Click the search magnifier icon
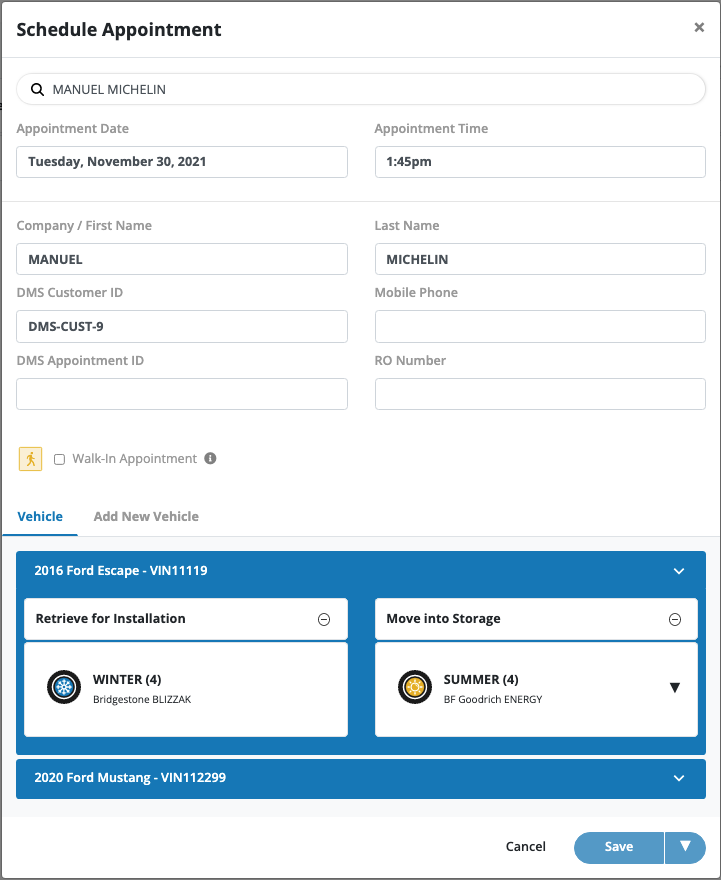This screenshot has width=721, height=880. 37,90
